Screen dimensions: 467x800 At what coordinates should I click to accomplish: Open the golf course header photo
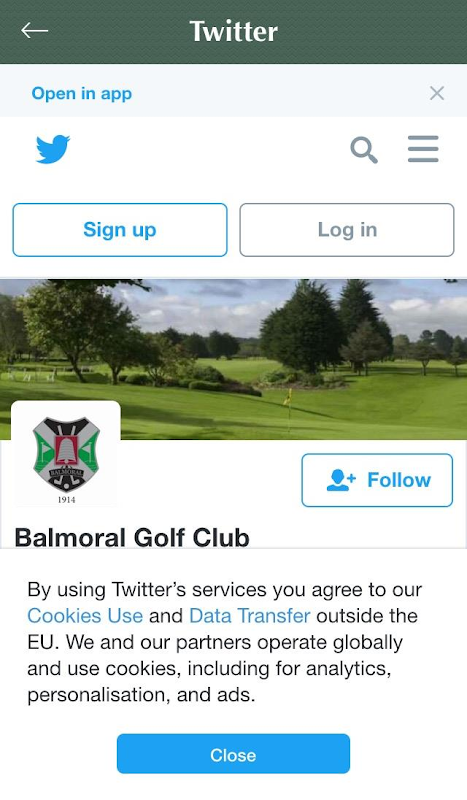pos(233,359)
